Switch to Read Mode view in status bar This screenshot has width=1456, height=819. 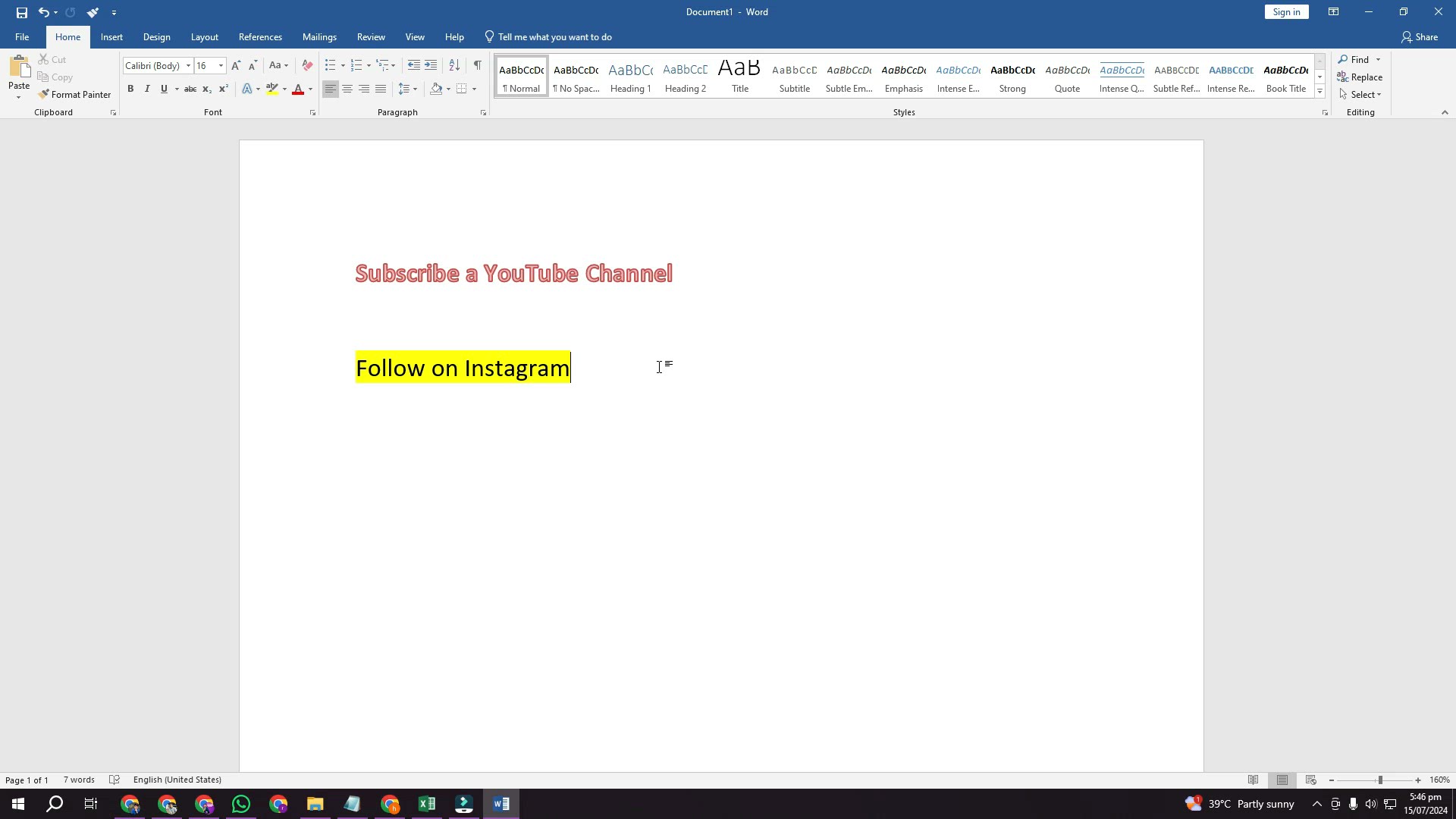pos(1254,780)
